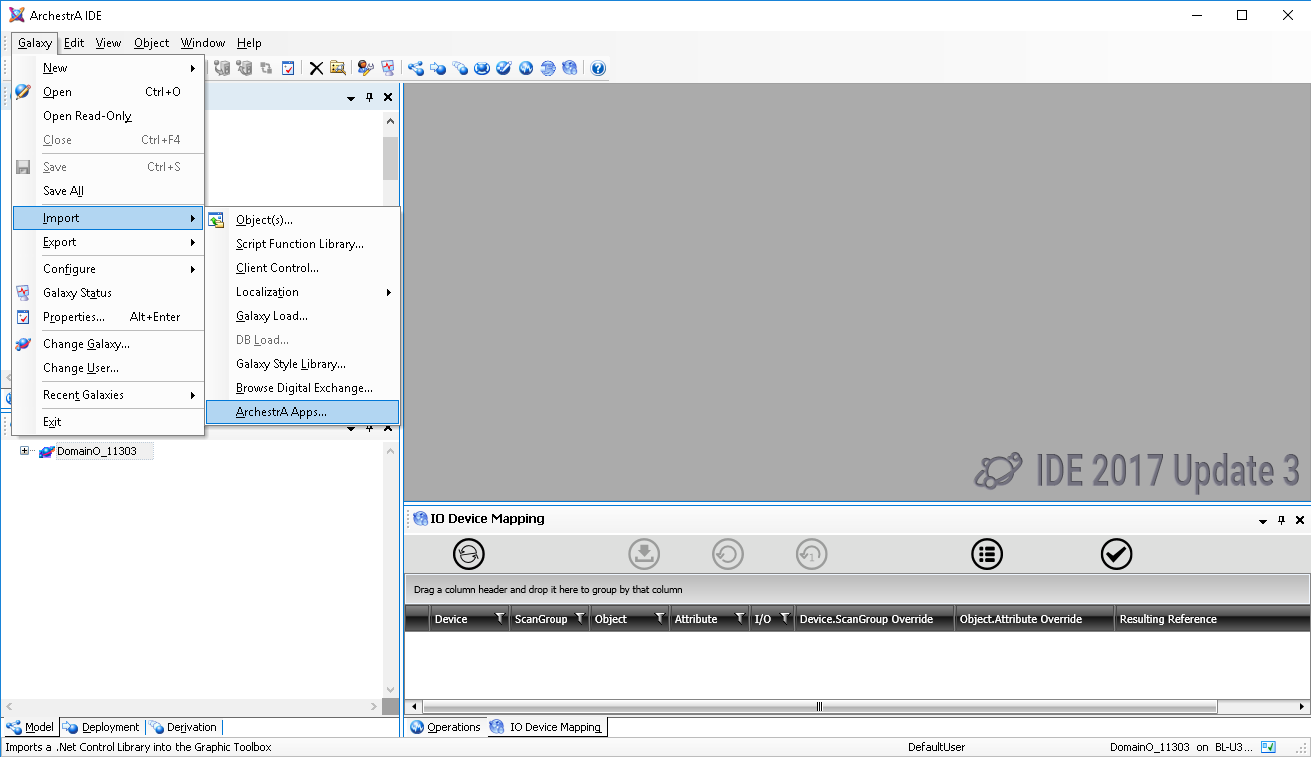Image resolution: width=1311 pixels, height=757 pixels.
Task: Close the upper left panel
Action: (x=388, y=97)
